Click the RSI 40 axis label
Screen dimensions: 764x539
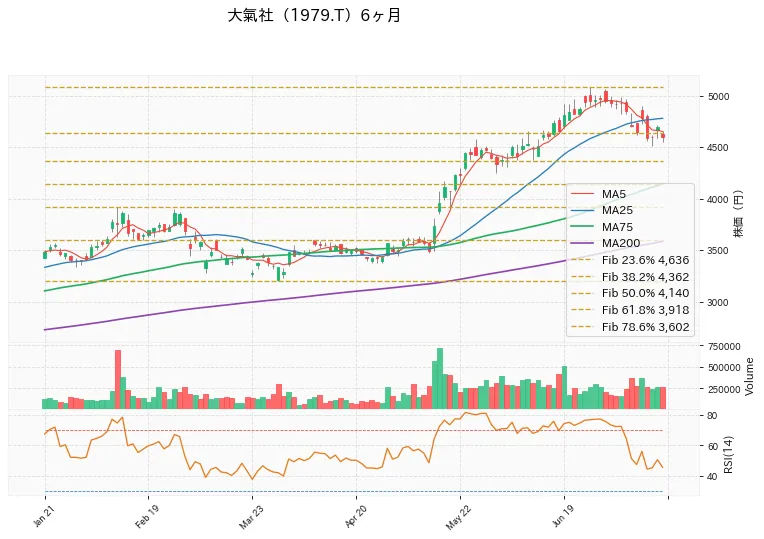click(x=712, y=476)
